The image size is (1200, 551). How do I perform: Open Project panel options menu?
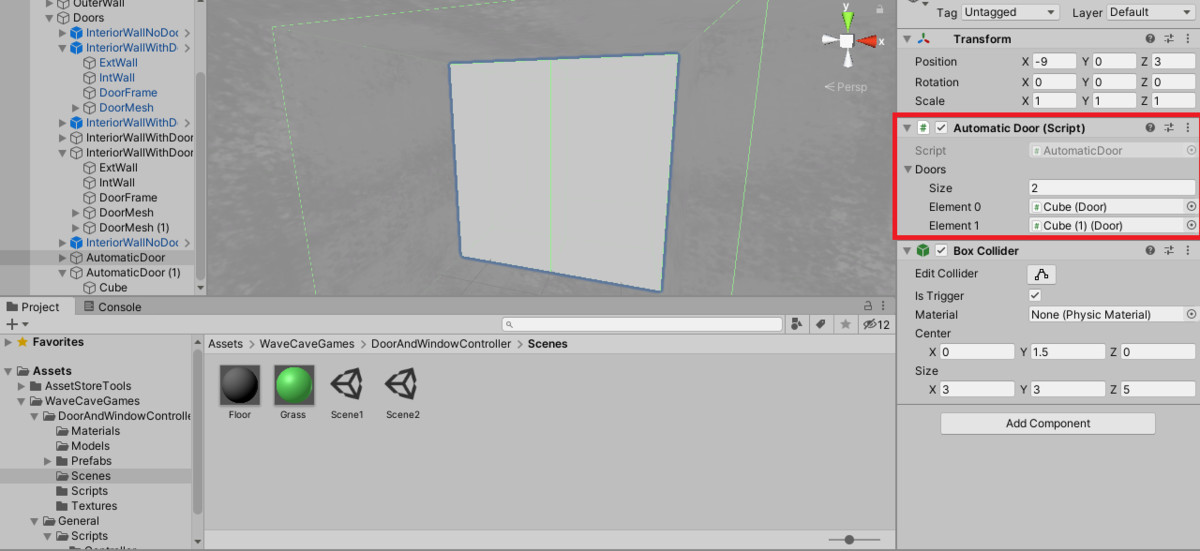pyautogui.click(x=884, y=306)
